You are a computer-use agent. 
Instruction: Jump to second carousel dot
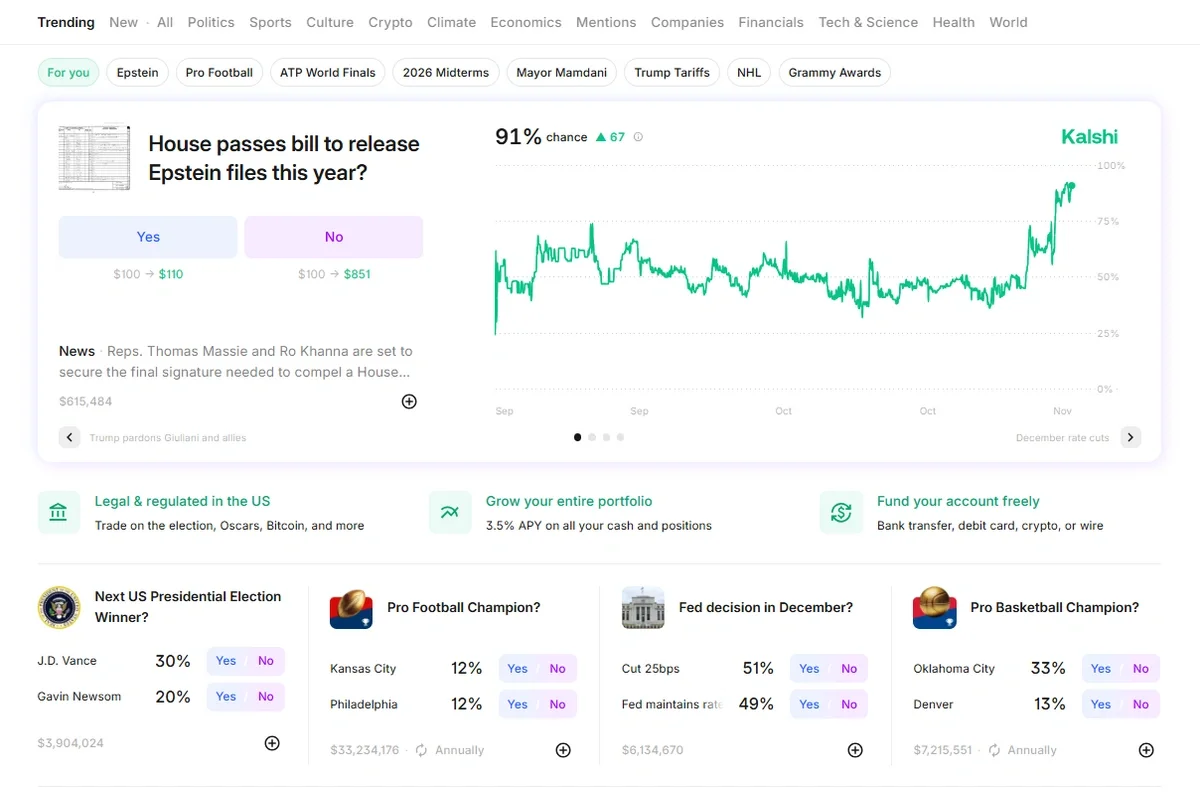click(x=592, y=437)
